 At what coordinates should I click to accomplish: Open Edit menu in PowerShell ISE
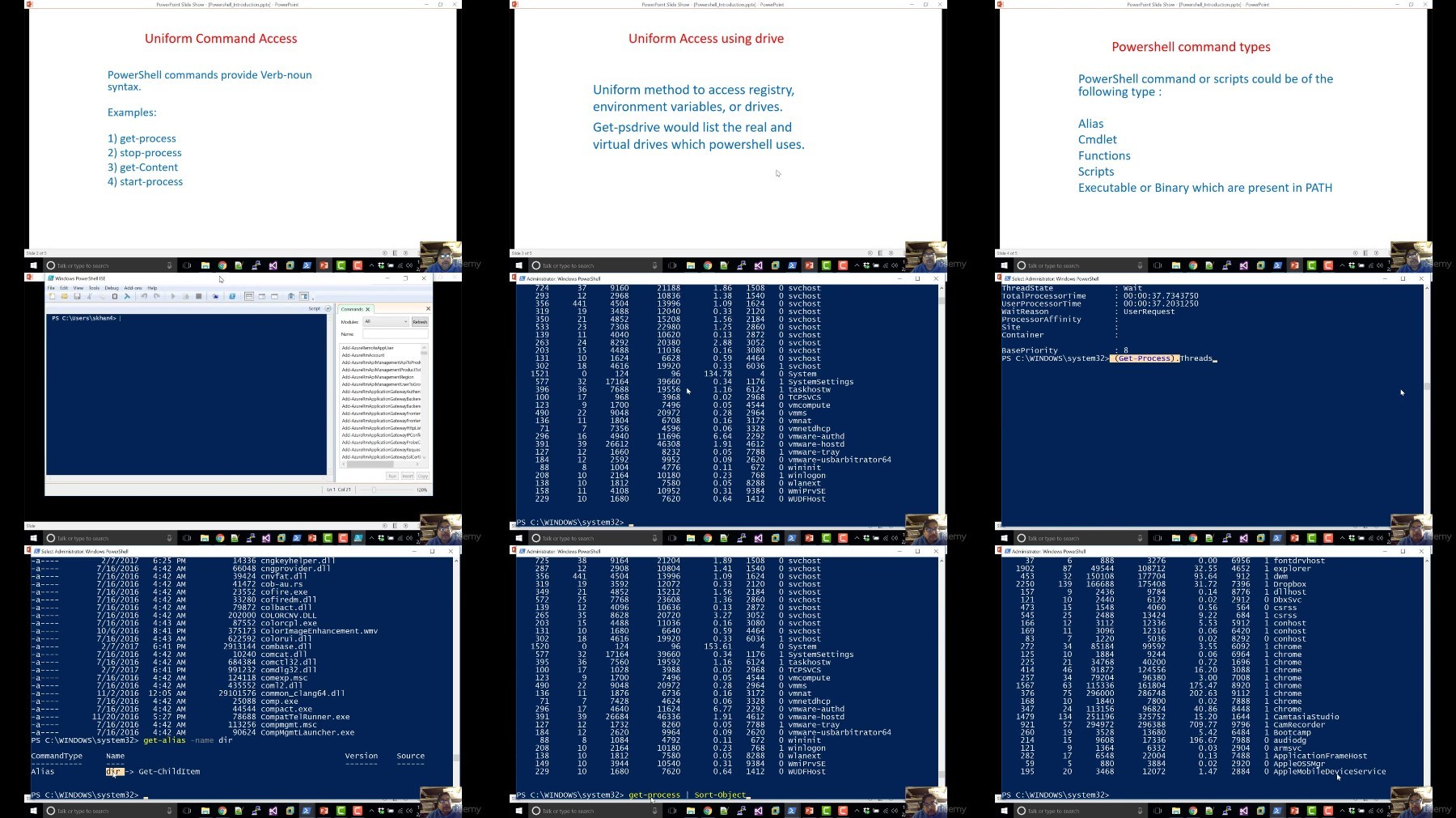(64, 287)
